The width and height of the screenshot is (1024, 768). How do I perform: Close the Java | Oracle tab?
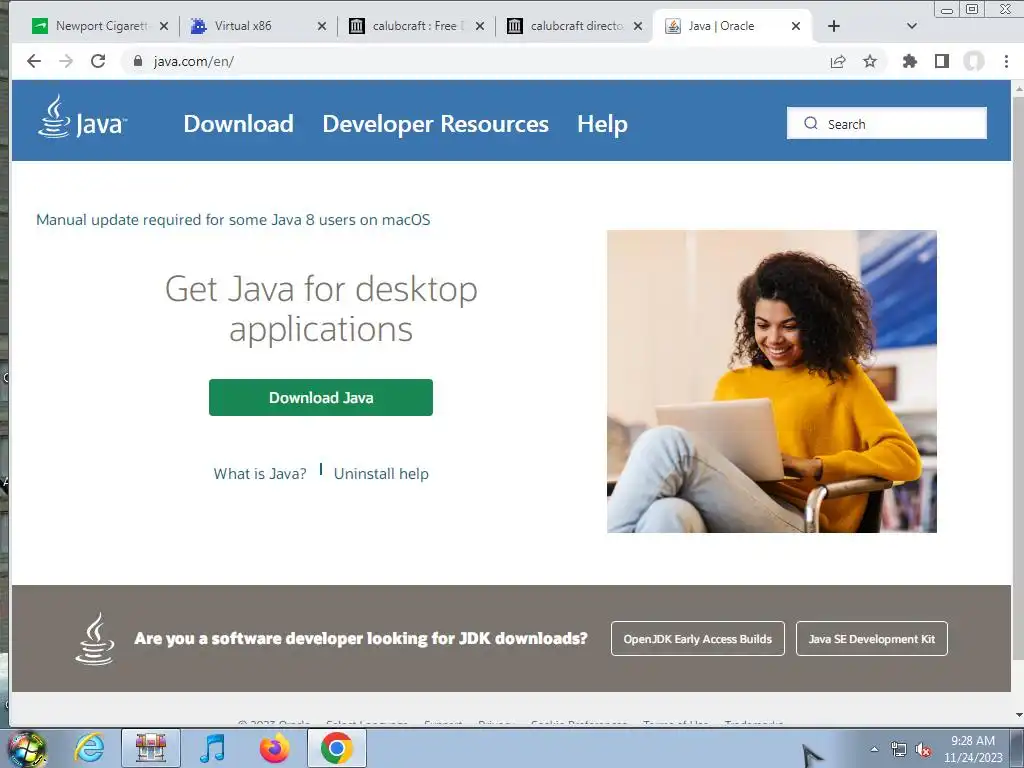(x=796, y=26)
